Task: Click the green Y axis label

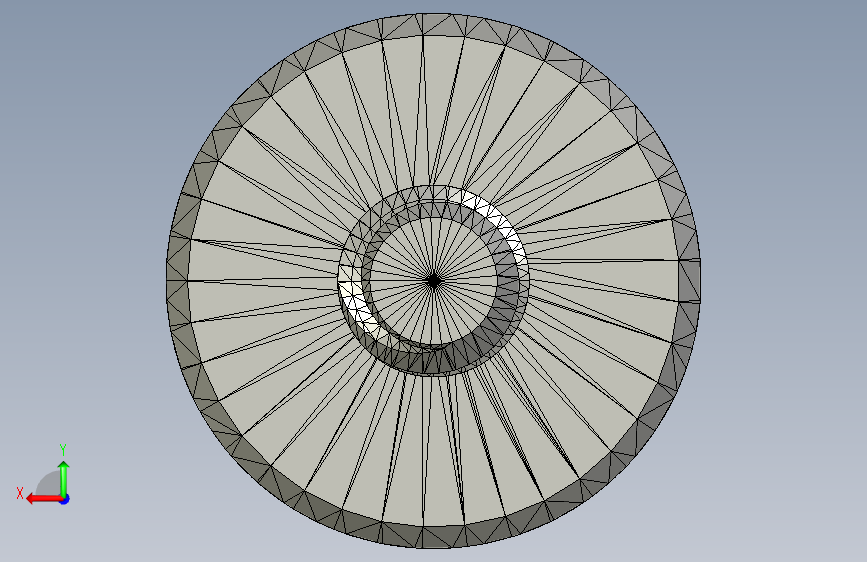Action: click(x=63, y=450)
